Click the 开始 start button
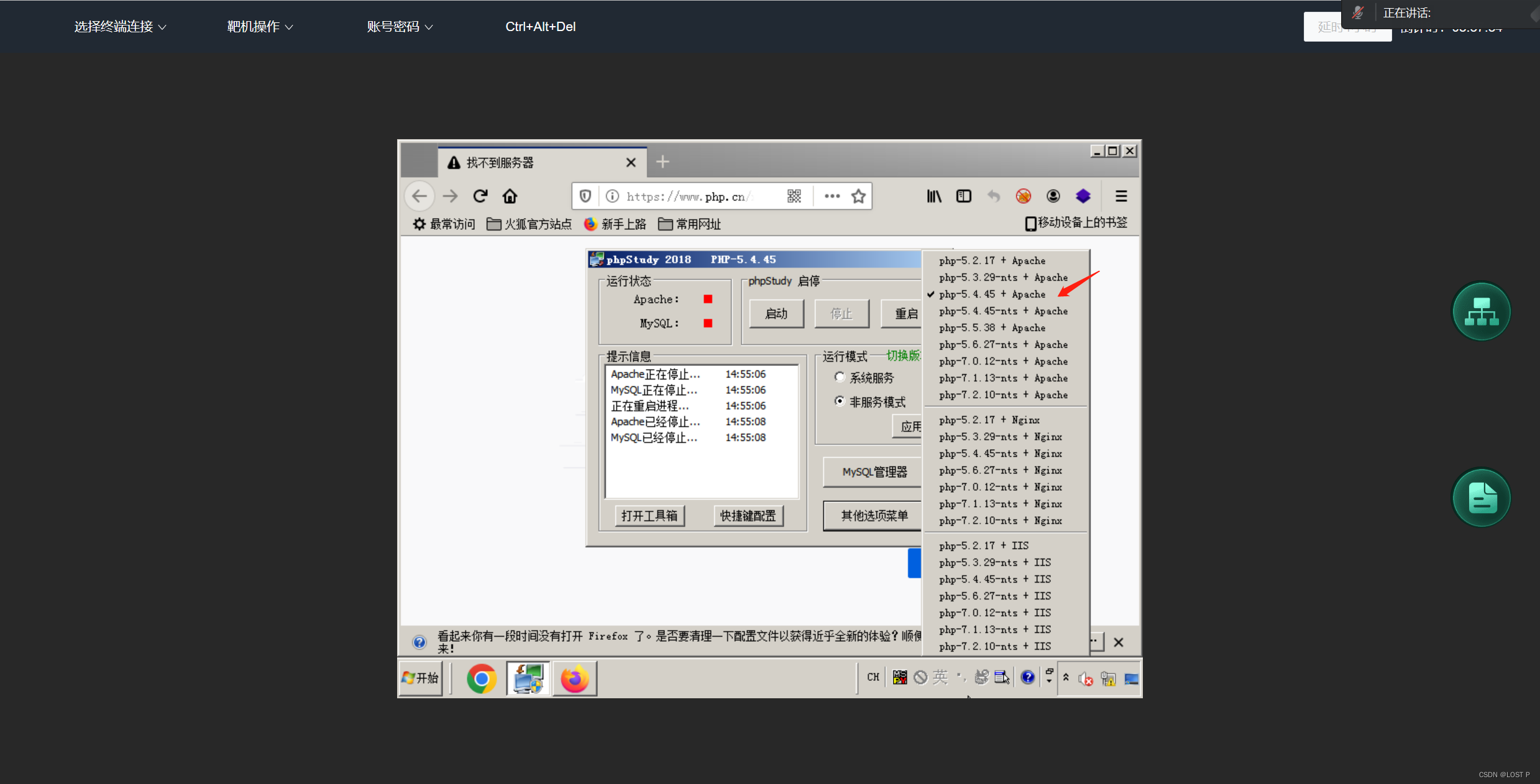The width and height of the screenshot is (1540, 784). [x=421, y=678]
